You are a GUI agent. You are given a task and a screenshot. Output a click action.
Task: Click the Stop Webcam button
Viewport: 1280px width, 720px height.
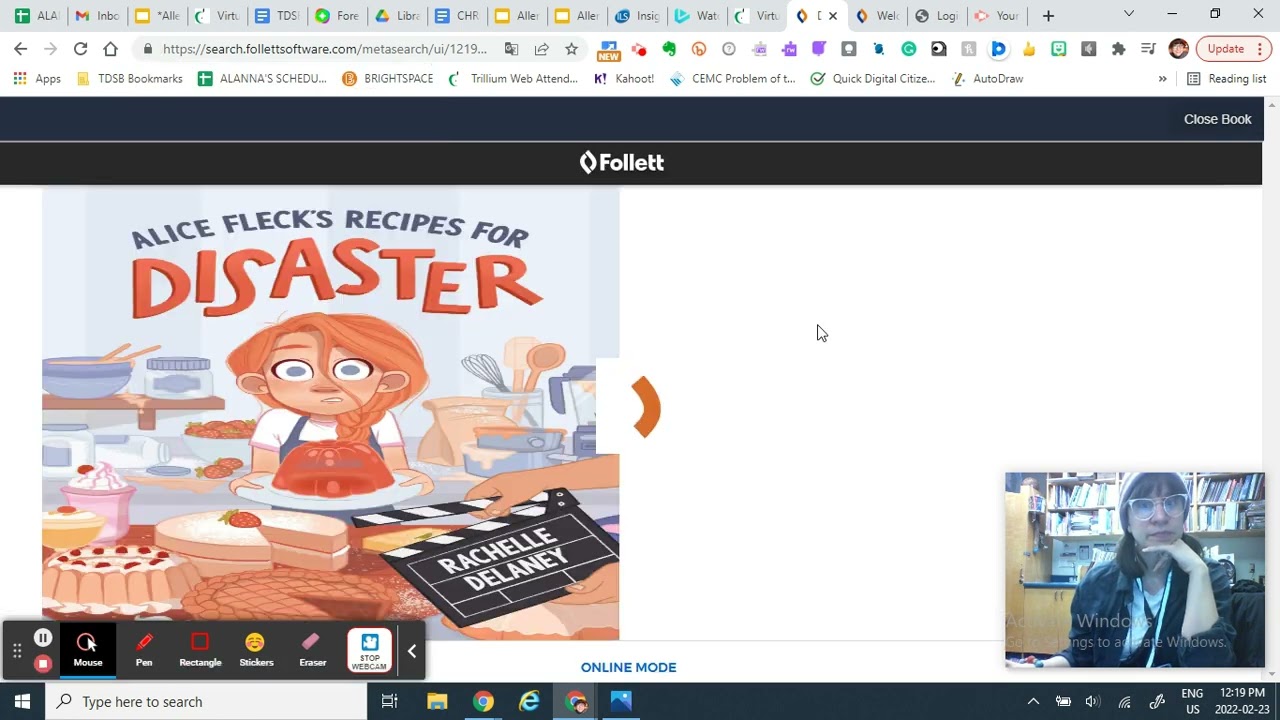pos(369,650)
